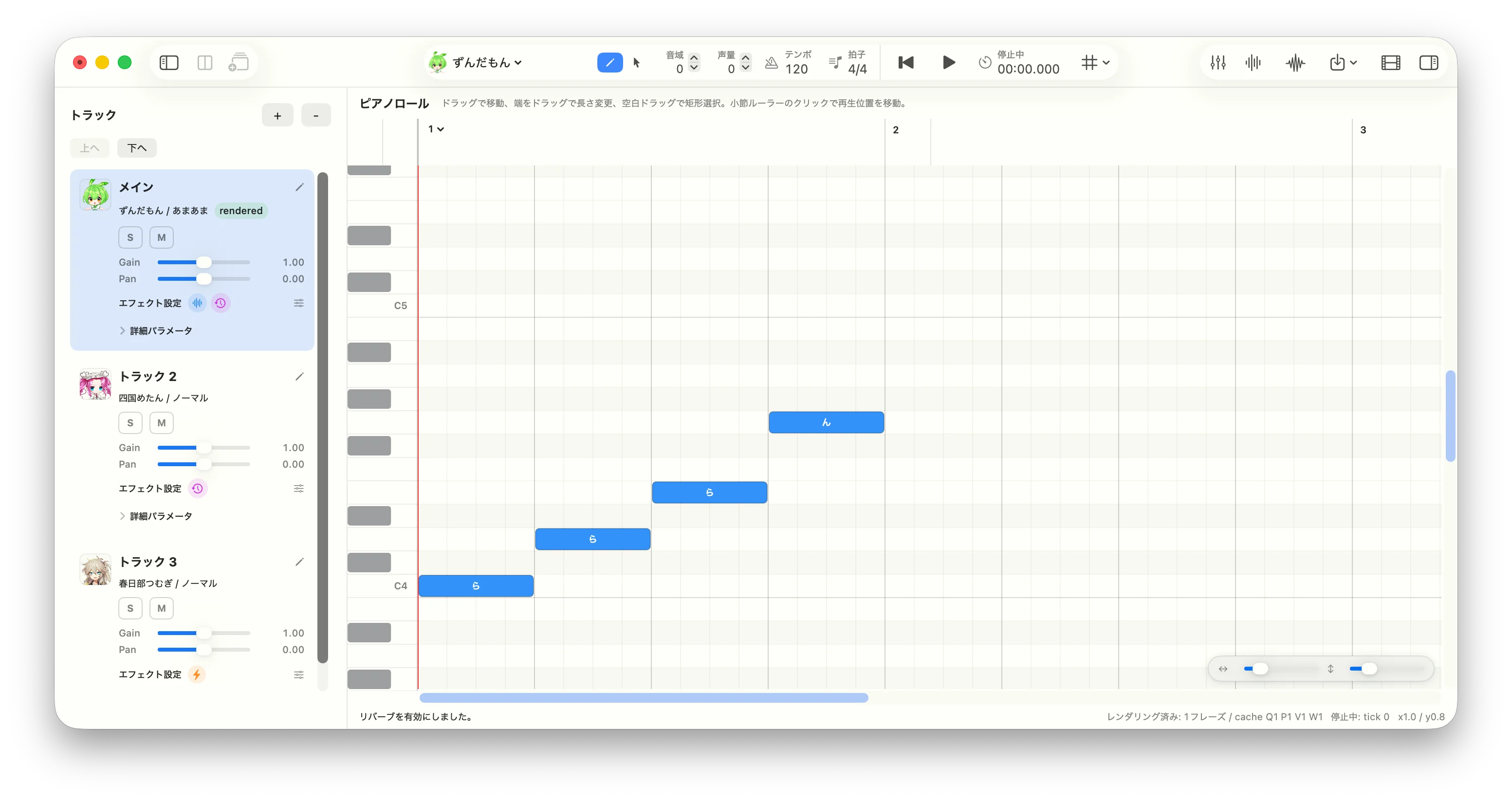Click the tempo value 120
This screenshot has height=801, width=1512.
pyautogui.click(x=796, y=69)
